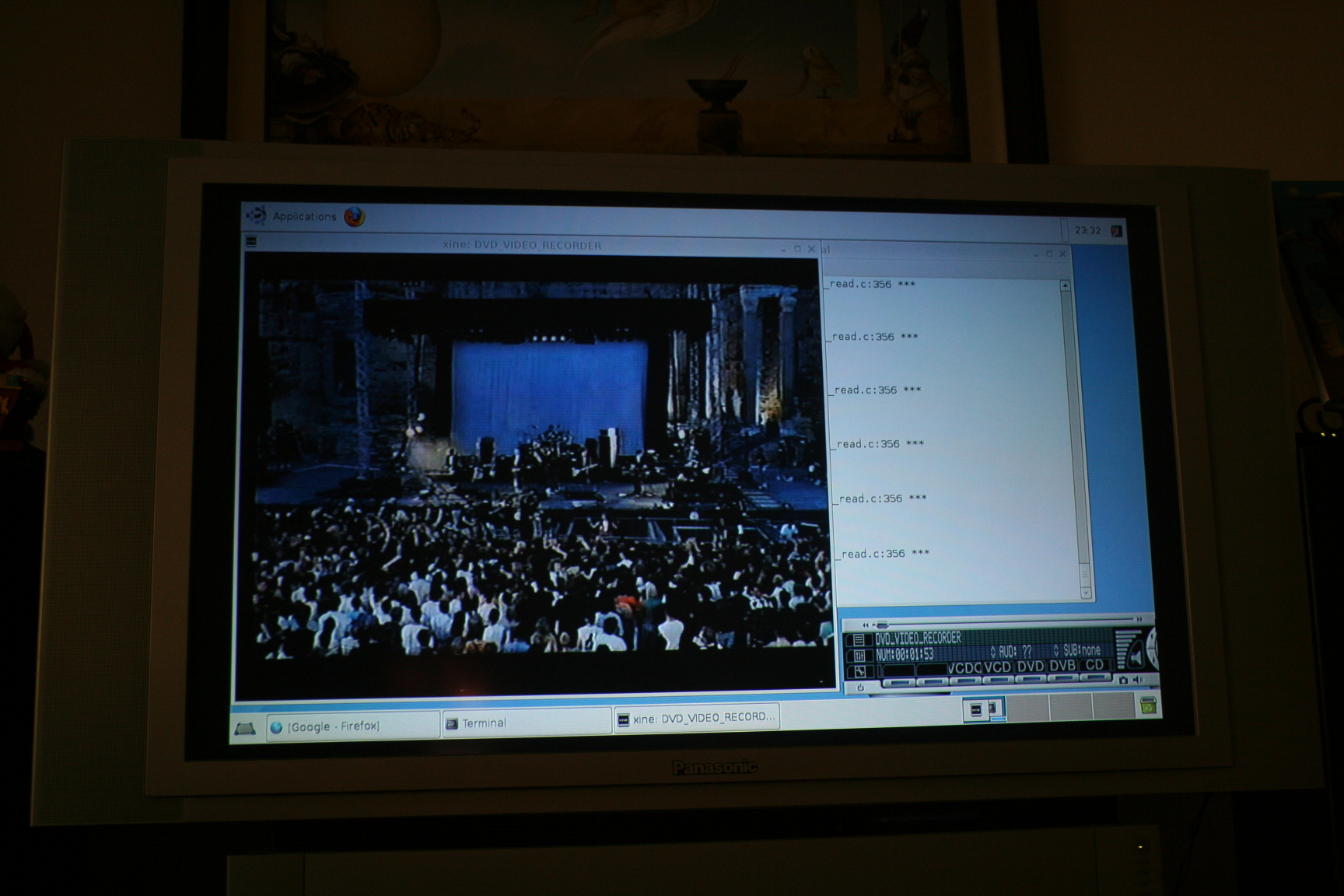Image resolution: width=1344 pixels, height=896 pixels.
Task: Click the xine power/exit icon
Action: pos(860,688)
